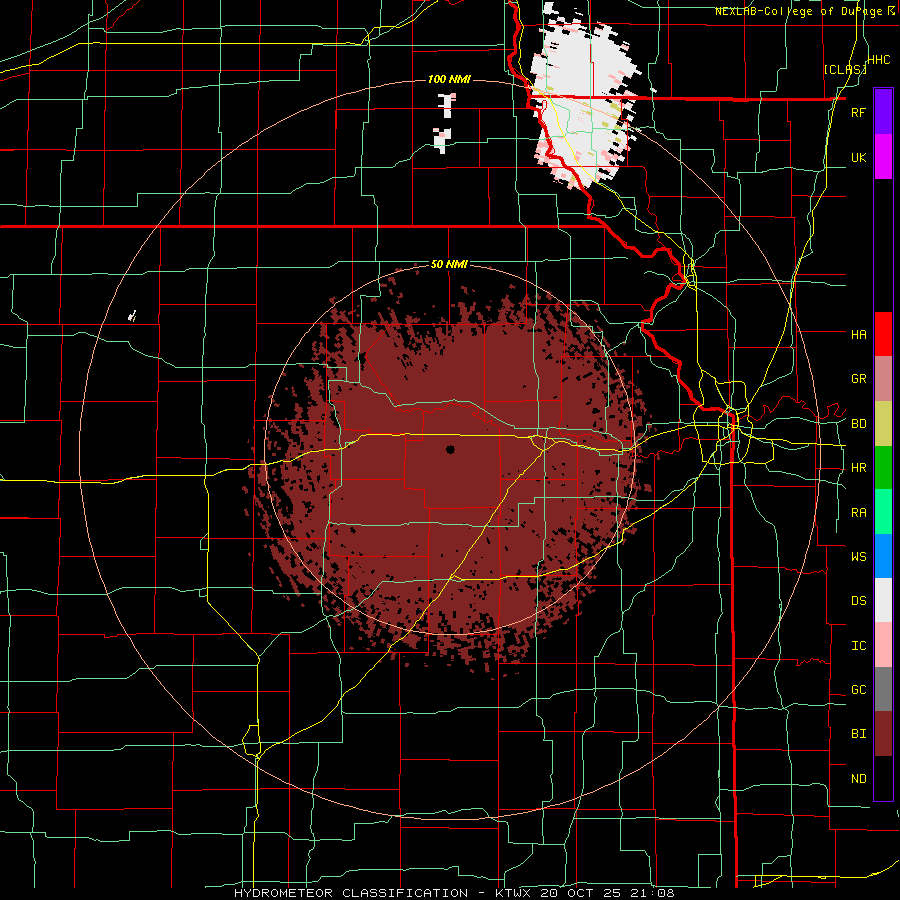The height and width of the screenshot is (900, 900).
Task: Select the yellow BD legend color block
Action: (x=883, y=424)
